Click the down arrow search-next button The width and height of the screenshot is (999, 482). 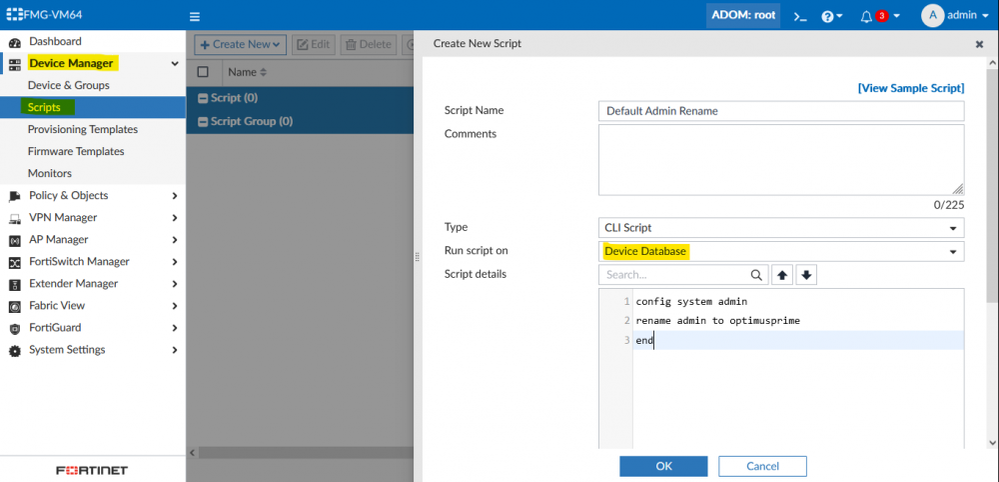pos(806,275)
